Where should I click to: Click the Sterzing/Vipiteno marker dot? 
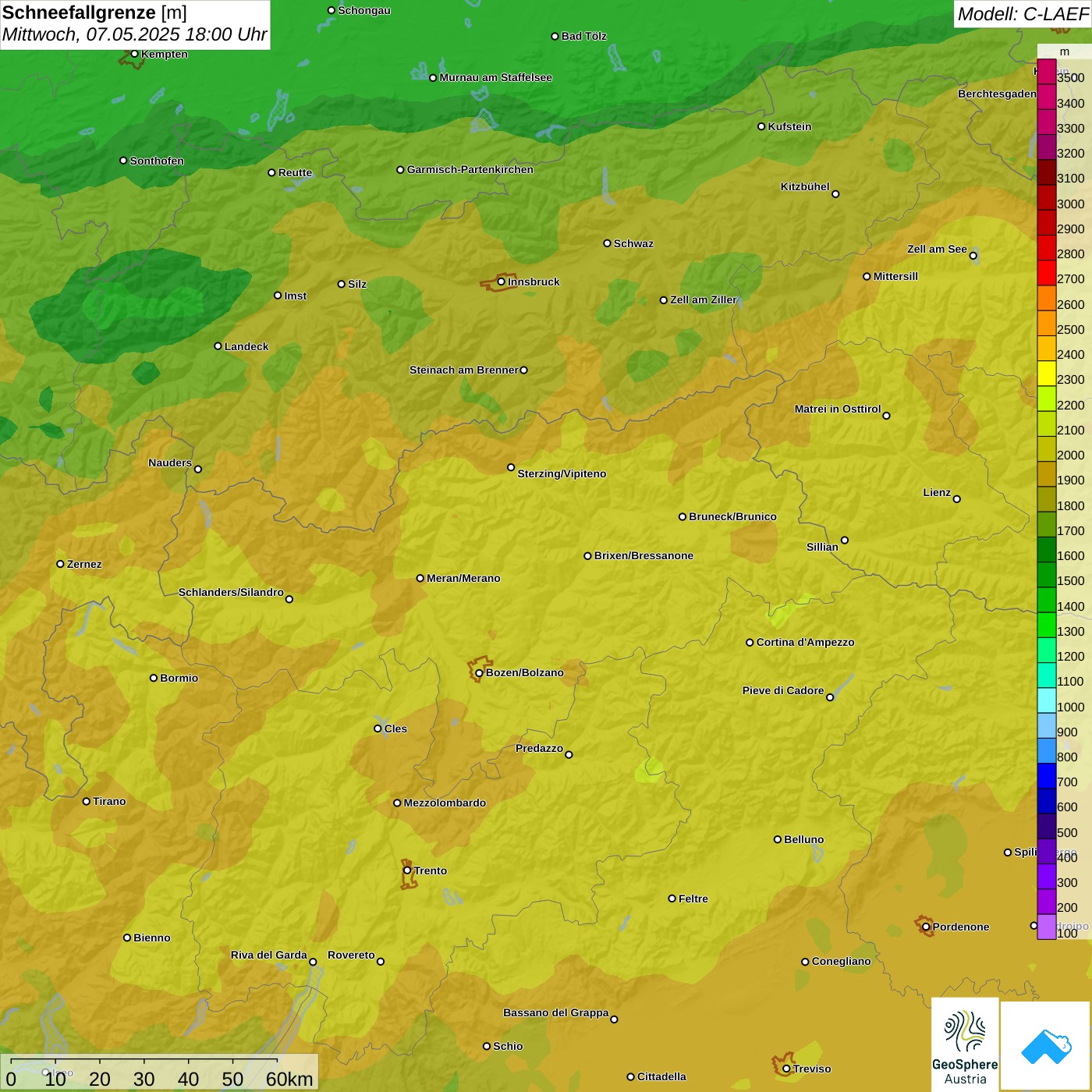(x=511, y=467)
